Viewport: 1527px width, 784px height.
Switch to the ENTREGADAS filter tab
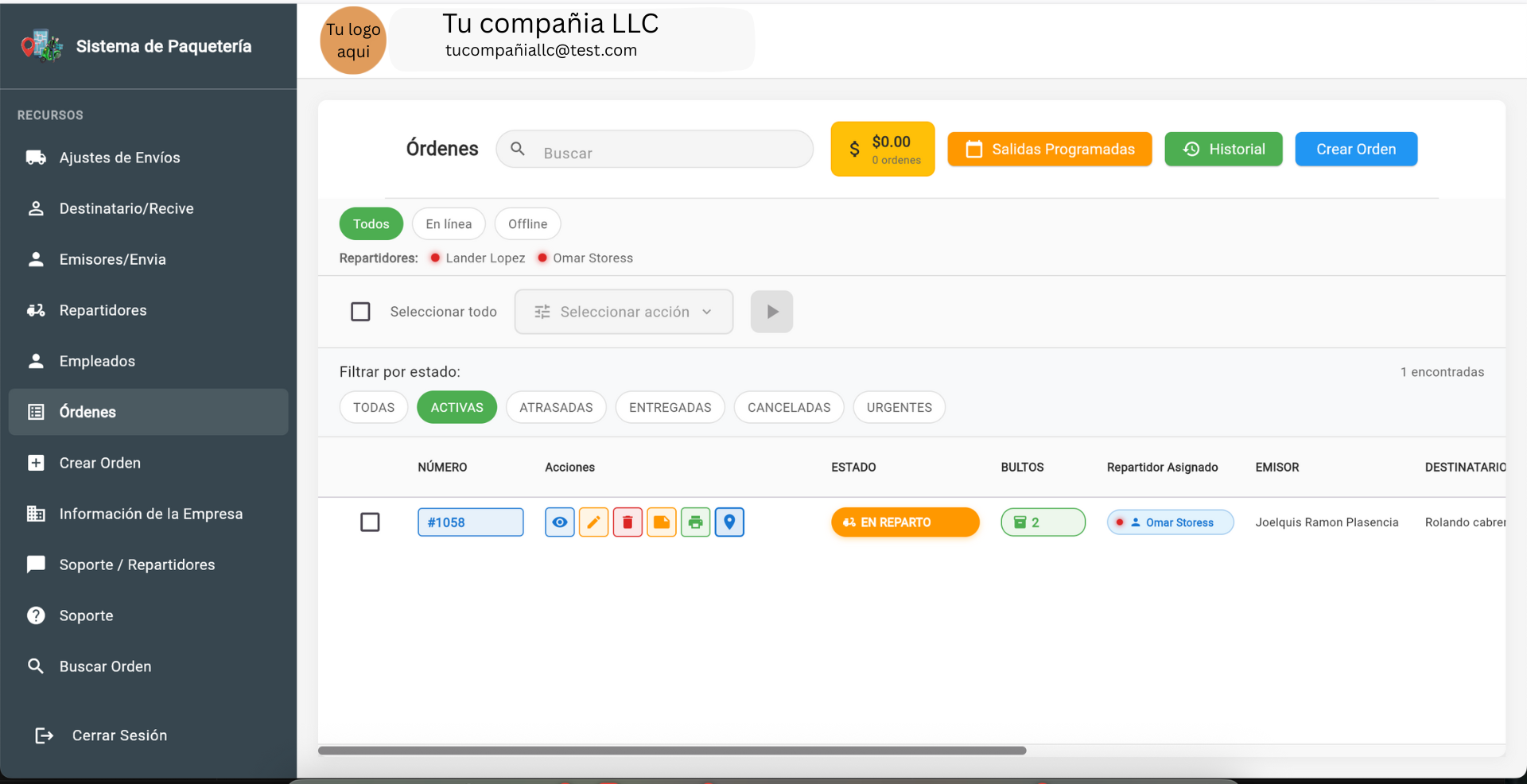[x=670, y=407]
